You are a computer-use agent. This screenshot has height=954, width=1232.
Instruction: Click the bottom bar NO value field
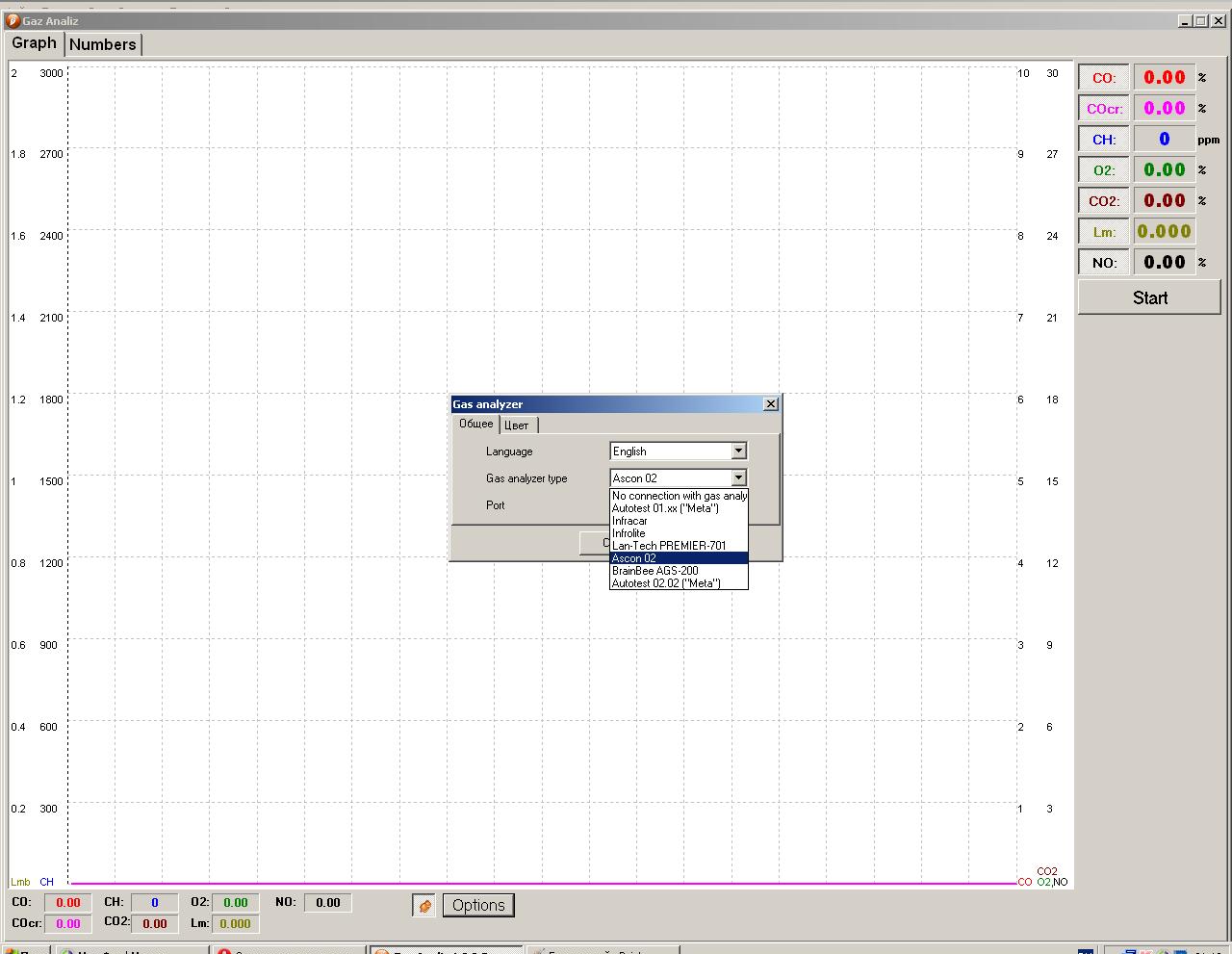[x=328, y=903]
